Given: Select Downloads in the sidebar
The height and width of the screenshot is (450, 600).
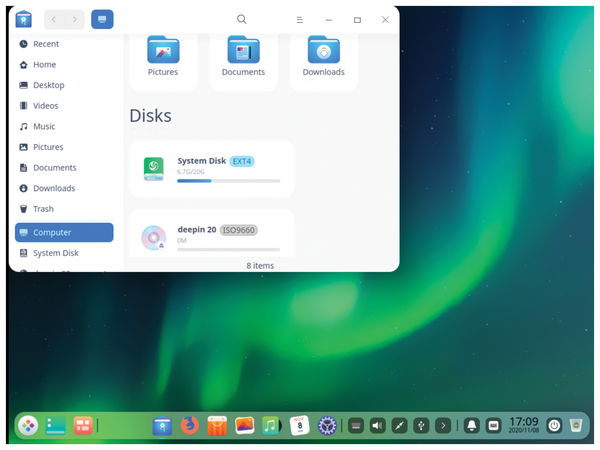Looking at the screenshot, I should coord(64,188).
